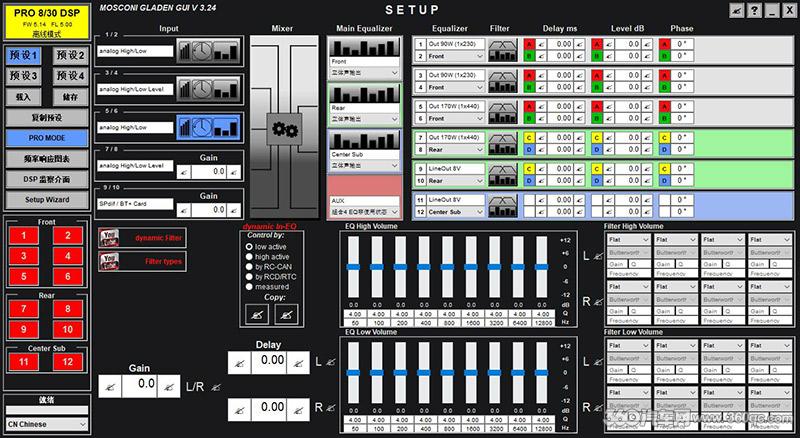The height and width of the screenshot is (438, 800).
Task: Open the filter icon for channels 11/12 Center Sub
Action: pyautogui.click(x=503, y=206)
